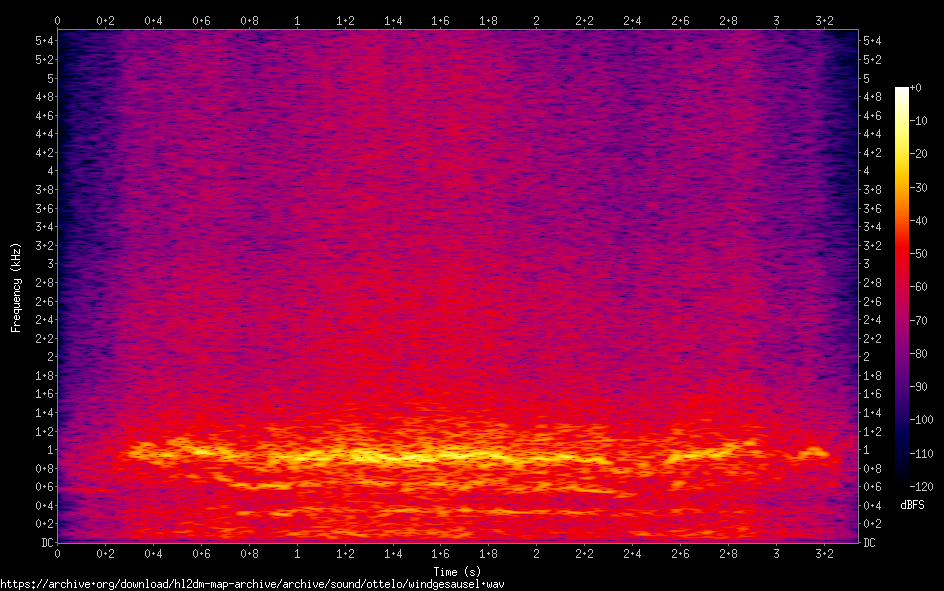Click the 4 kHz tick on right axis

click(x=867, y=171)
